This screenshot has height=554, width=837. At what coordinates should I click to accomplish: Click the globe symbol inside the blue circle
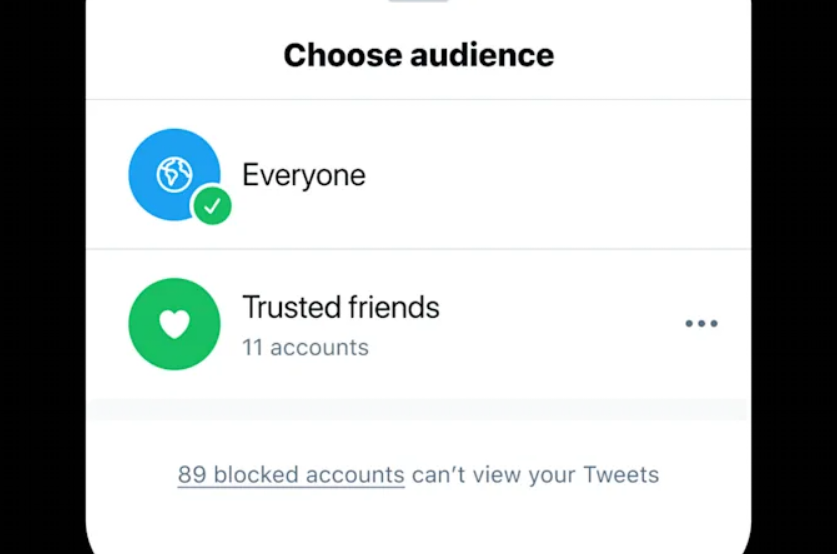click(x=175, y=175)
